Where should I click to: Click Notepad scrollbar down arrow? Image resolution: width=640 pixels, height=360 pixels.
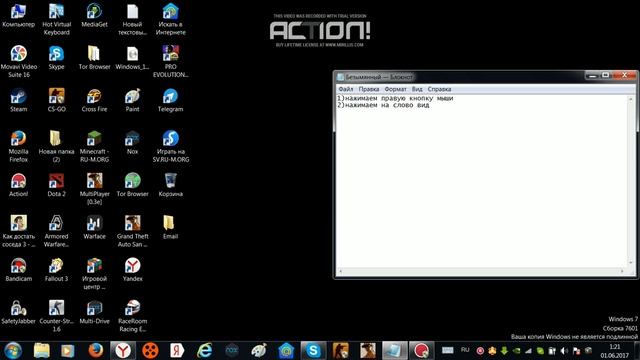pyautogui.click(x=630, y=263)
